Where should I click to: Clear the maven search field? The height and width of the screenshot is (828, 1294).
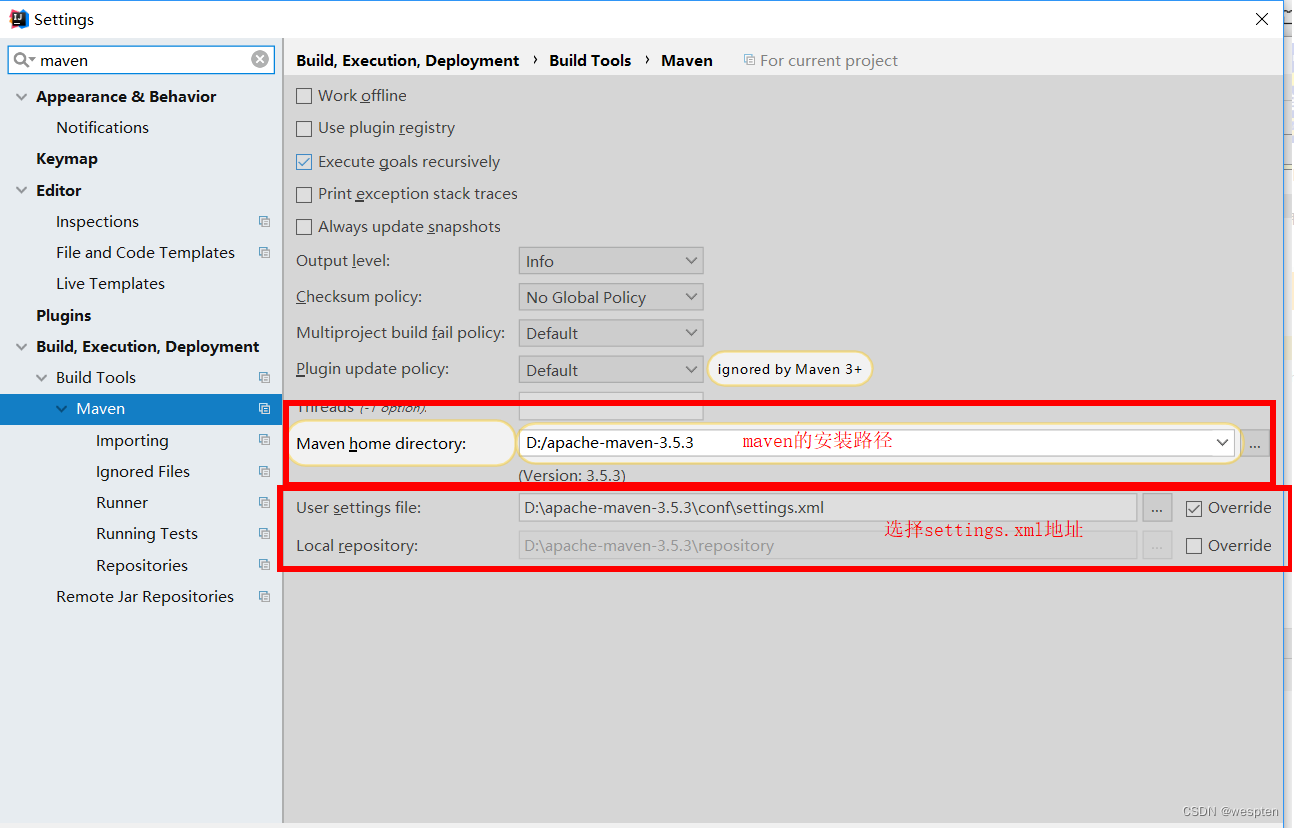tap(260, 60)
